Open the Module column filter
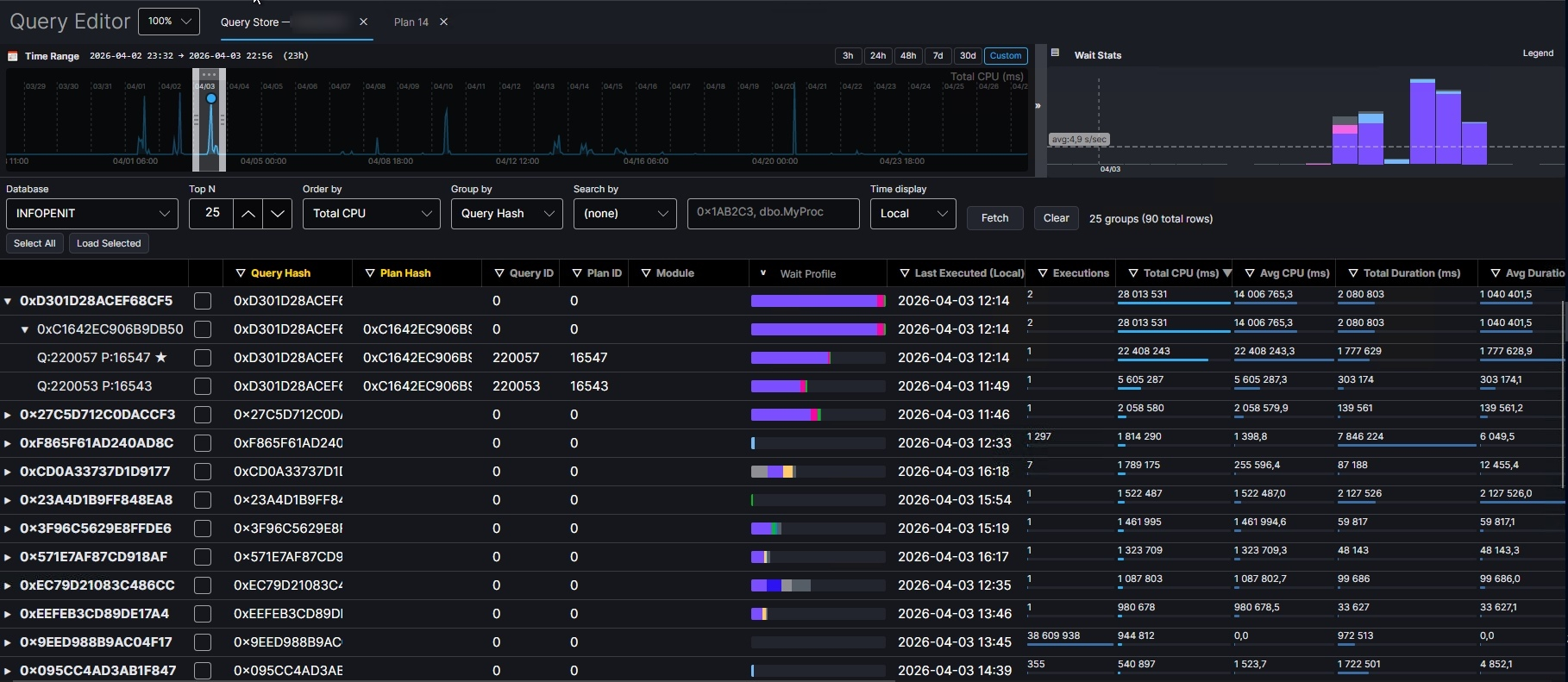Screen dimensions: 1568x682 (646, 273)
